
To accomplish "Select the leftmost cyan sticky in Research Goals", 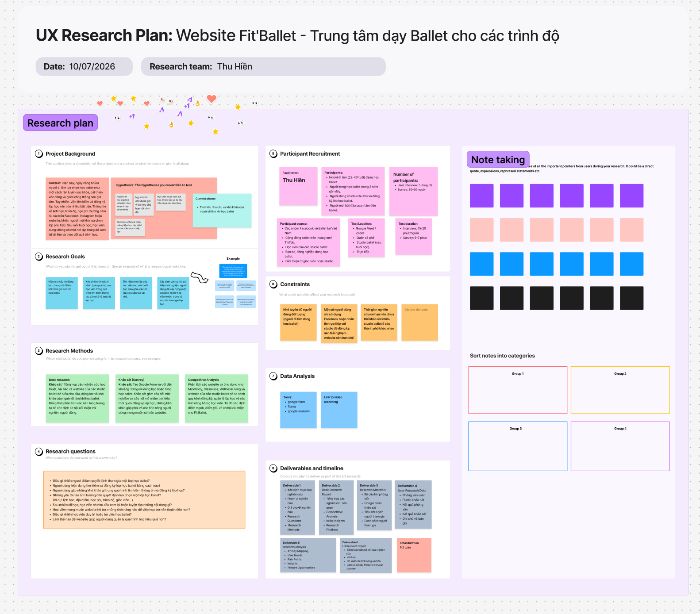I will 62,293.
